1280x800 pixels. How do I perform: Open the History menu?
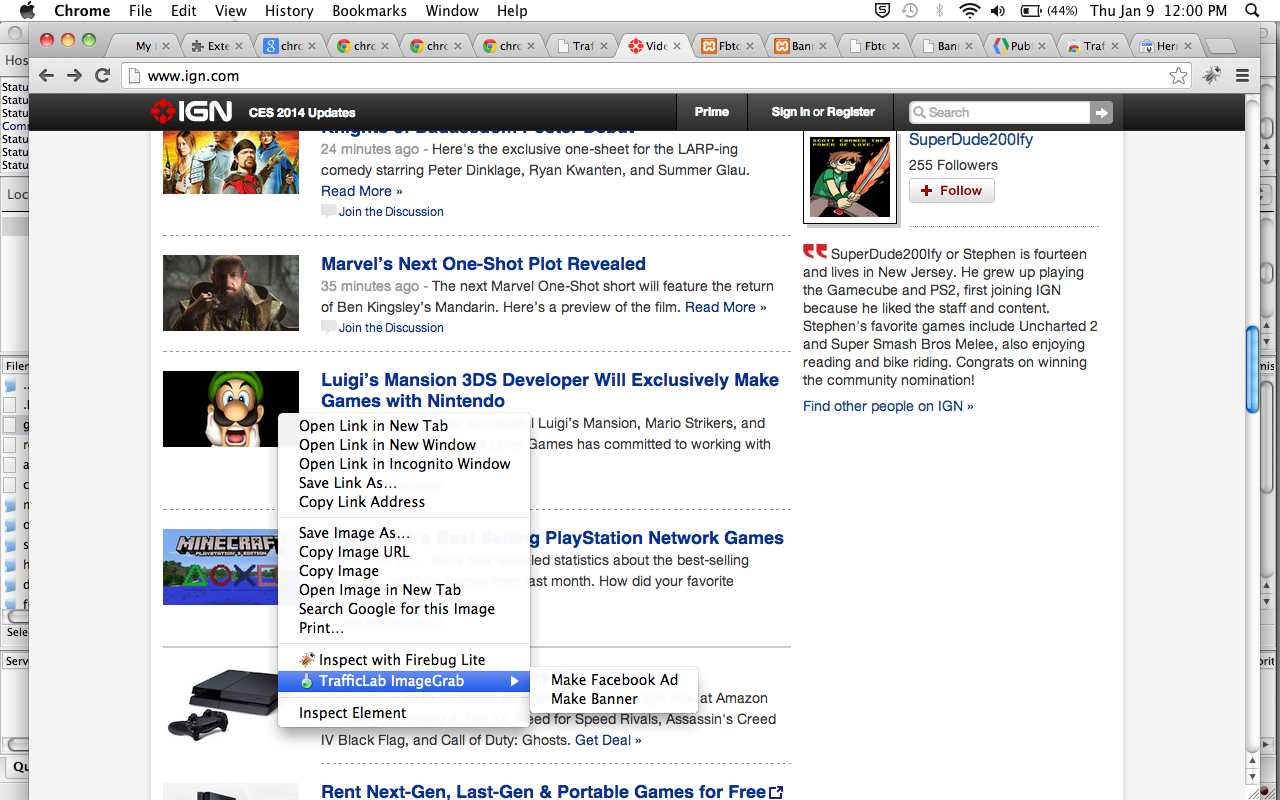click(x=289, y=11)
